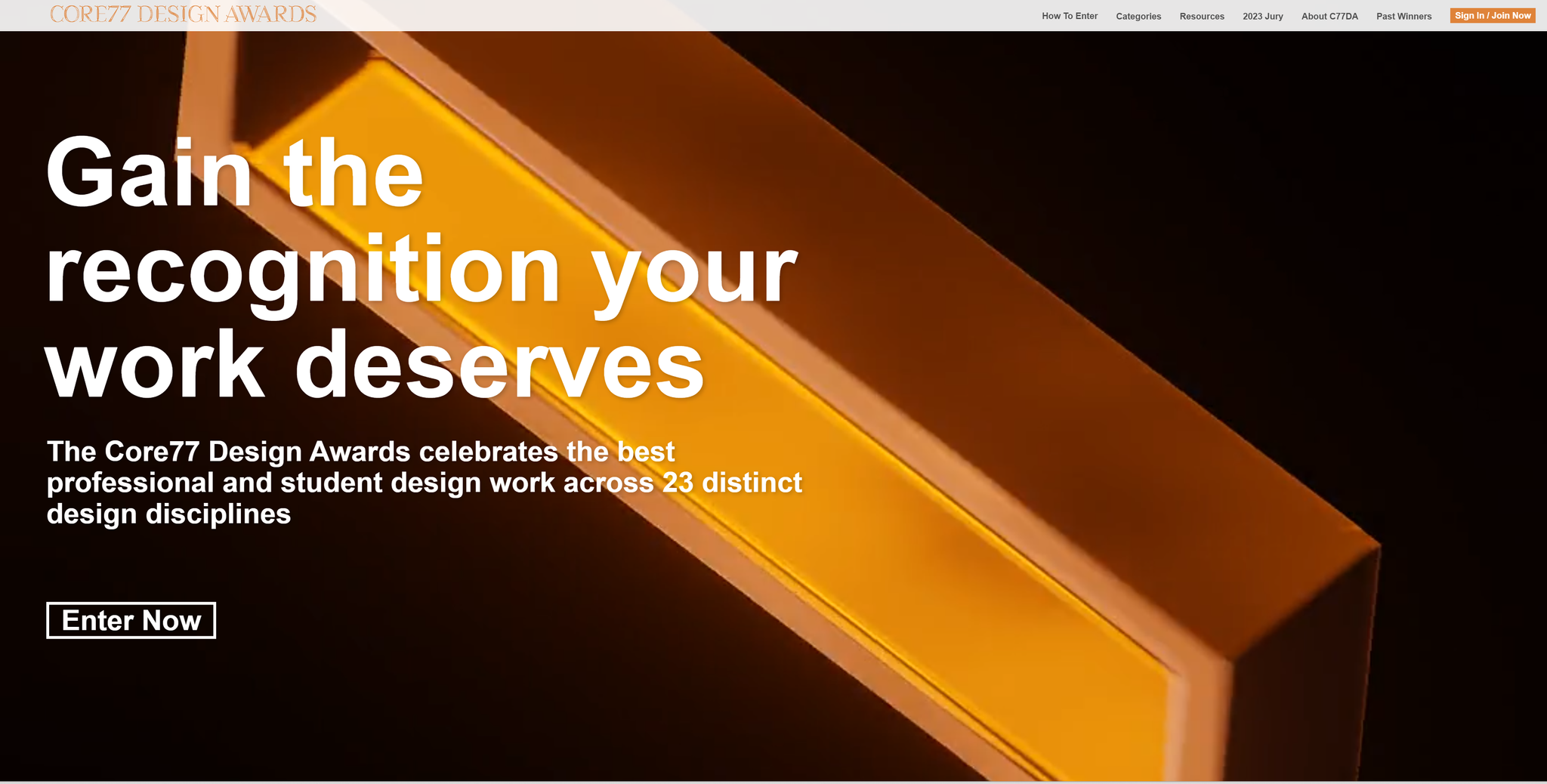The height and width of the screenshot is (784, 1547).
Task: Go to the Resources section
Action: coord(1202,16)
